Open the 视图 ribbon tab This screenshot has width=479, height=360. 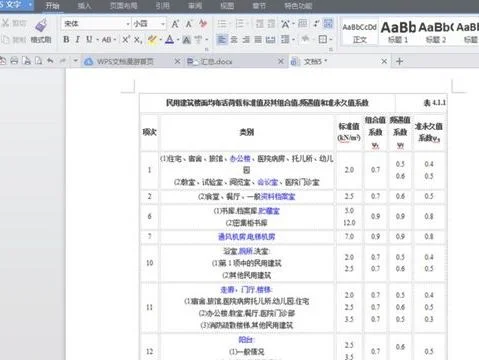coord(227,6)
